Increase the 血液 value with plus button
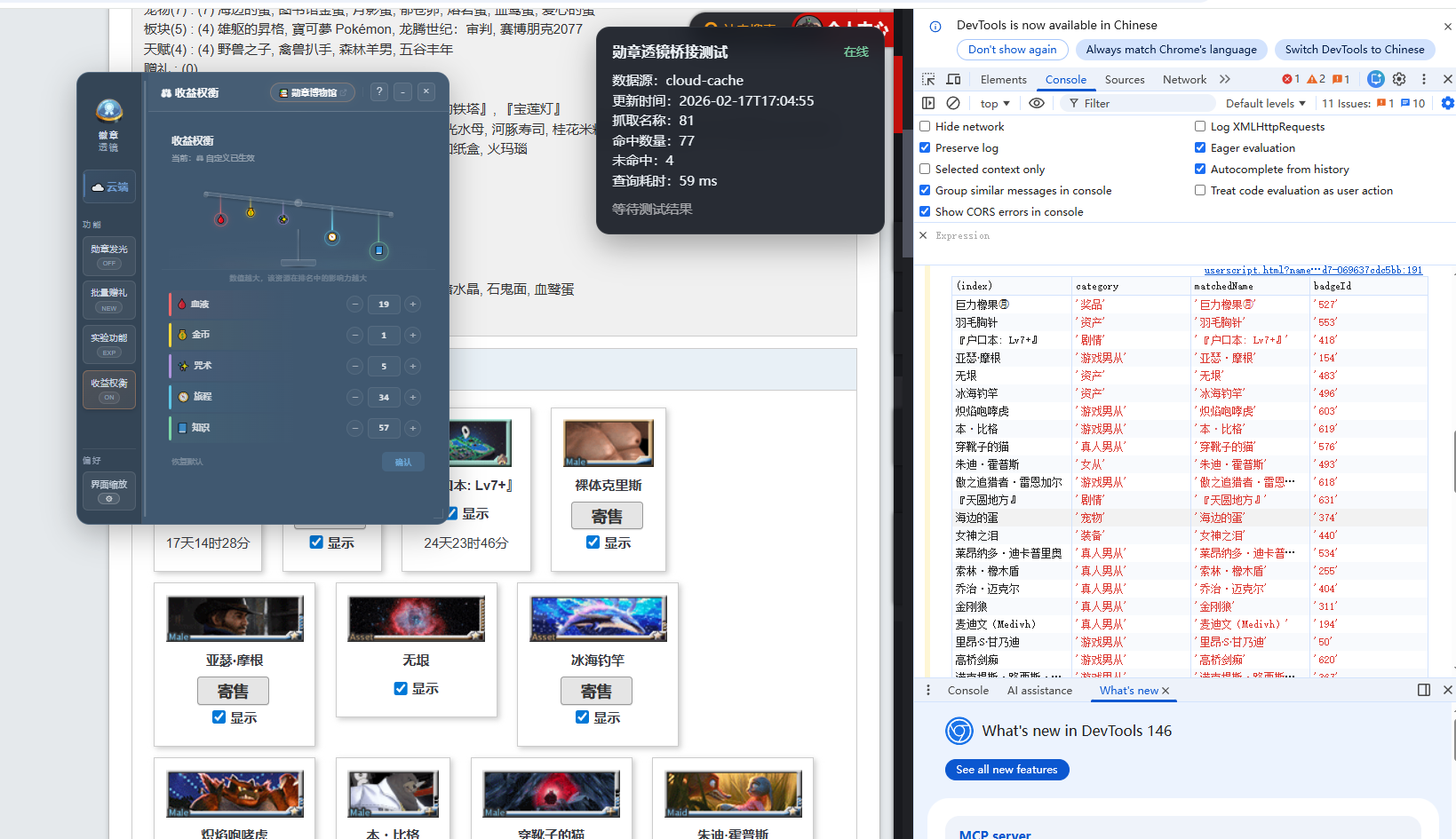The height and width of the screenshot is (839, 1456). point(412,305)
